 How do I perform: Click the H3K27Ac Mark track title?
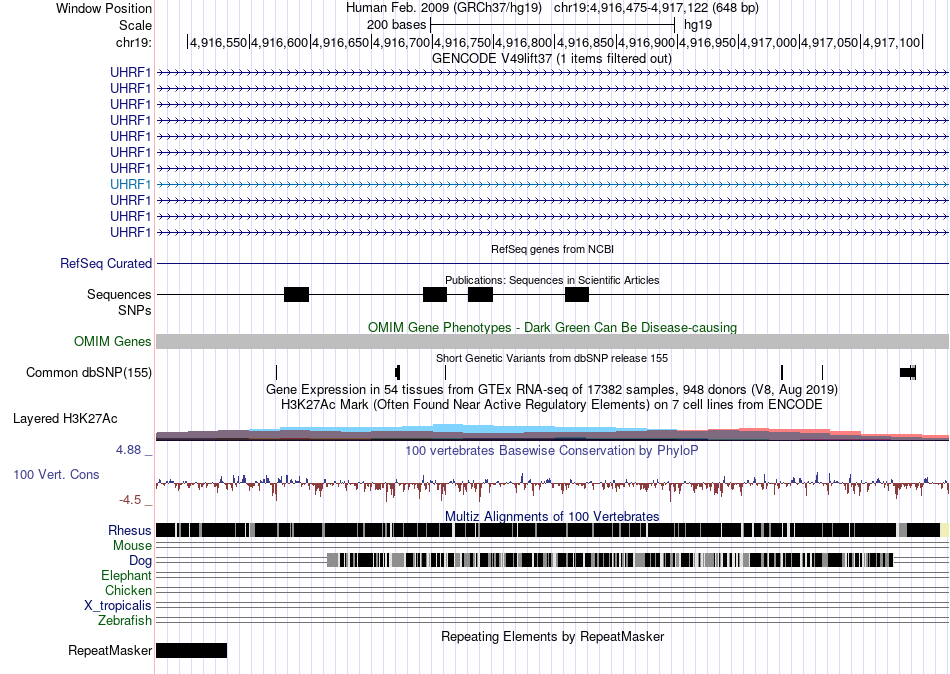[x=552, y=404]
